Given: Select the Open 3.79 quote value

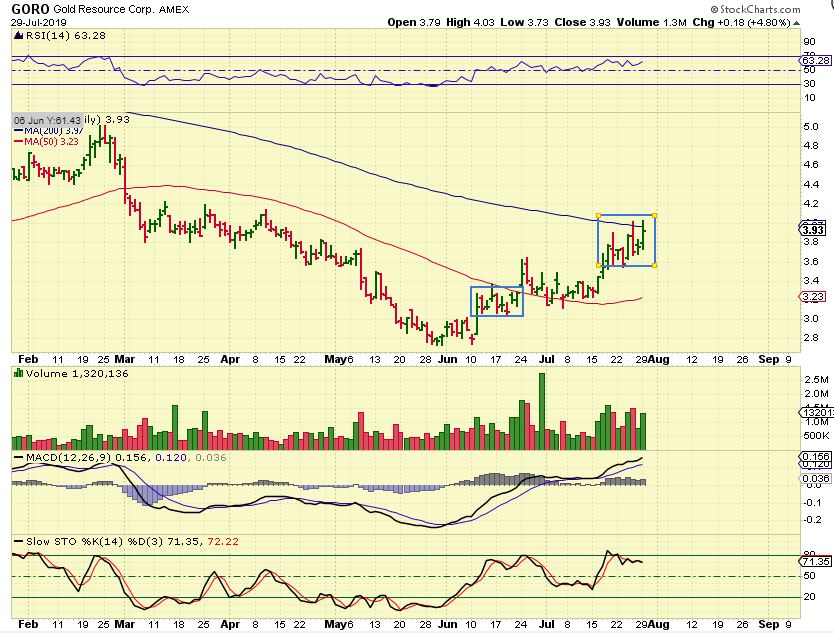Looking at the screenshot, I should pos(413,22).
